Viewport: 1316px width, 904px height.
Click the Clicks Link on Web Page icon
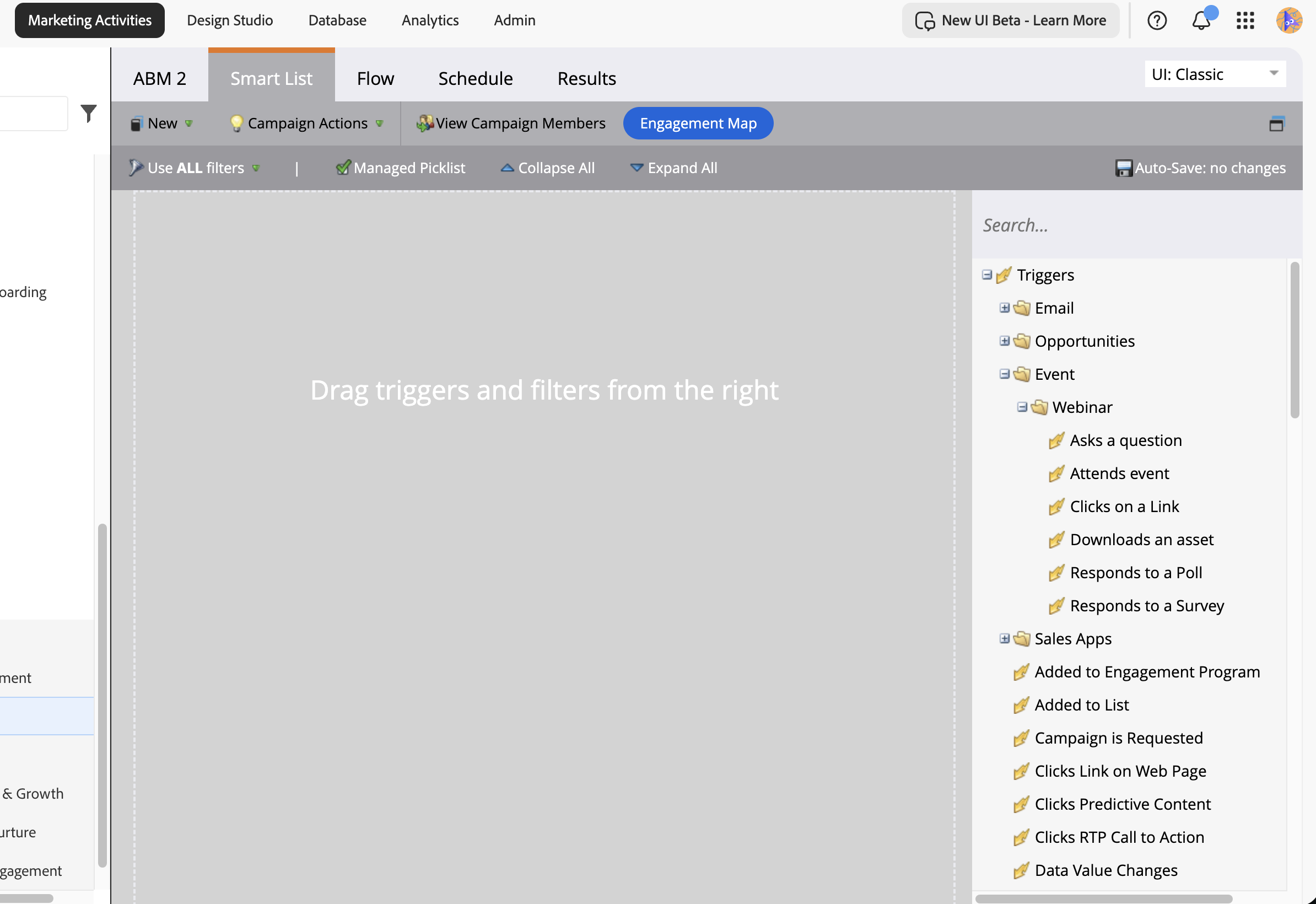tap(1022, 771)
